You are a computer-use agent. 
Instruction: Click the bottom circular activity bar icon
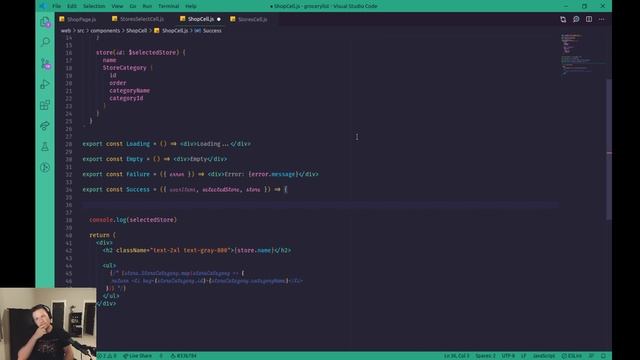point(45,167)
